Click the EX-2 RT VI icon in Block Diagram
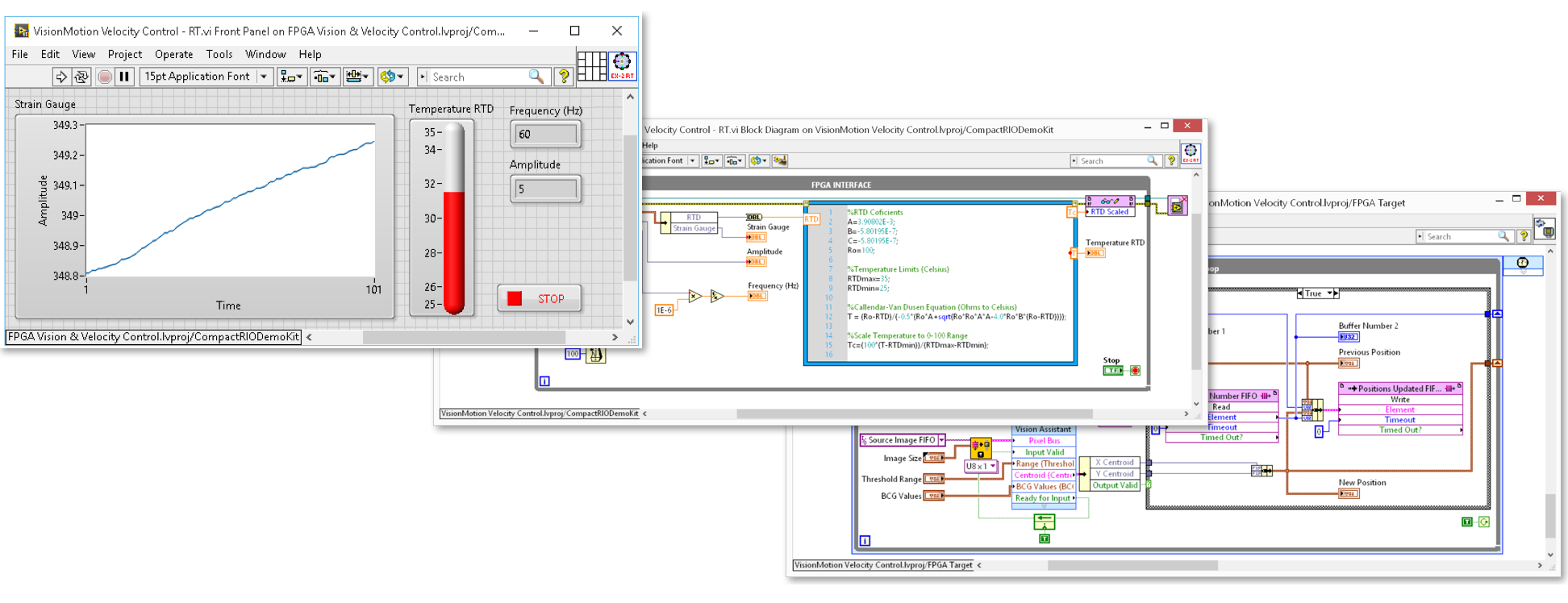 1191,153
